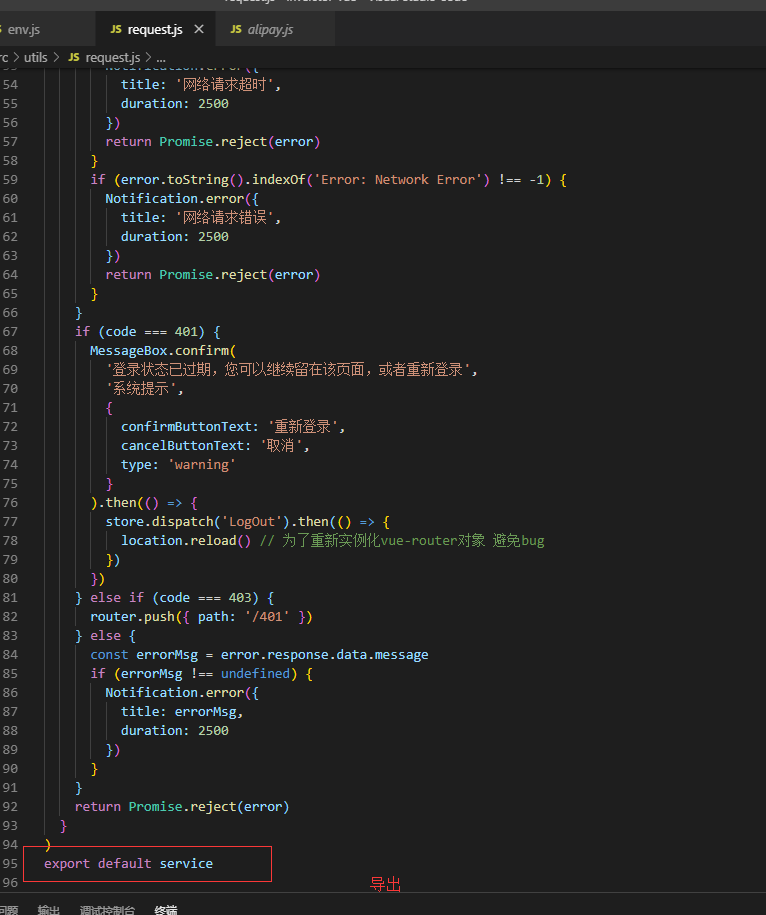Click the JS icon in the breadcrumb path

73,58
